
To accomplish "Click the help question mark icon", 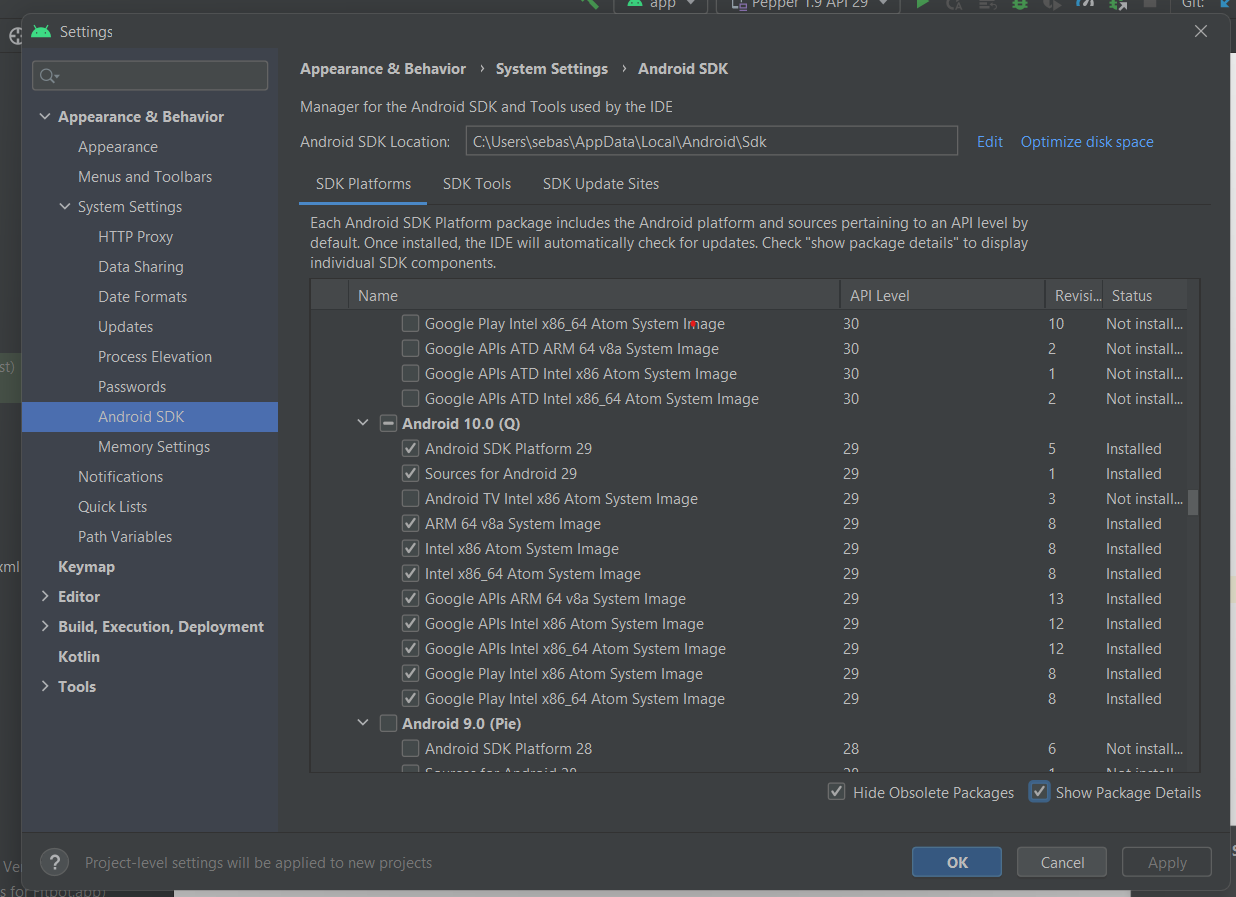I will coord(54,862).
